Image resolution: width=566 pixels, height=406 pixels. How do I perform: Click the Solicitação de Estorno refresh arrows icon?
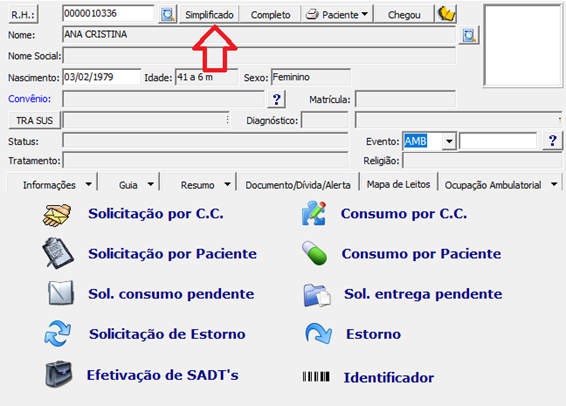click(x=57, y=333)
